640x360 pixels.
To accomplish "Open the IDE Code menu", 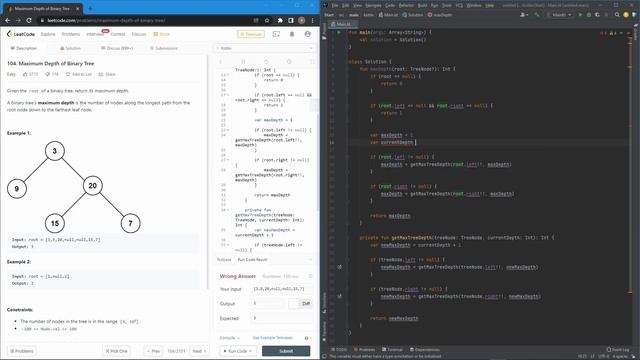I will [x=390, y=5].
